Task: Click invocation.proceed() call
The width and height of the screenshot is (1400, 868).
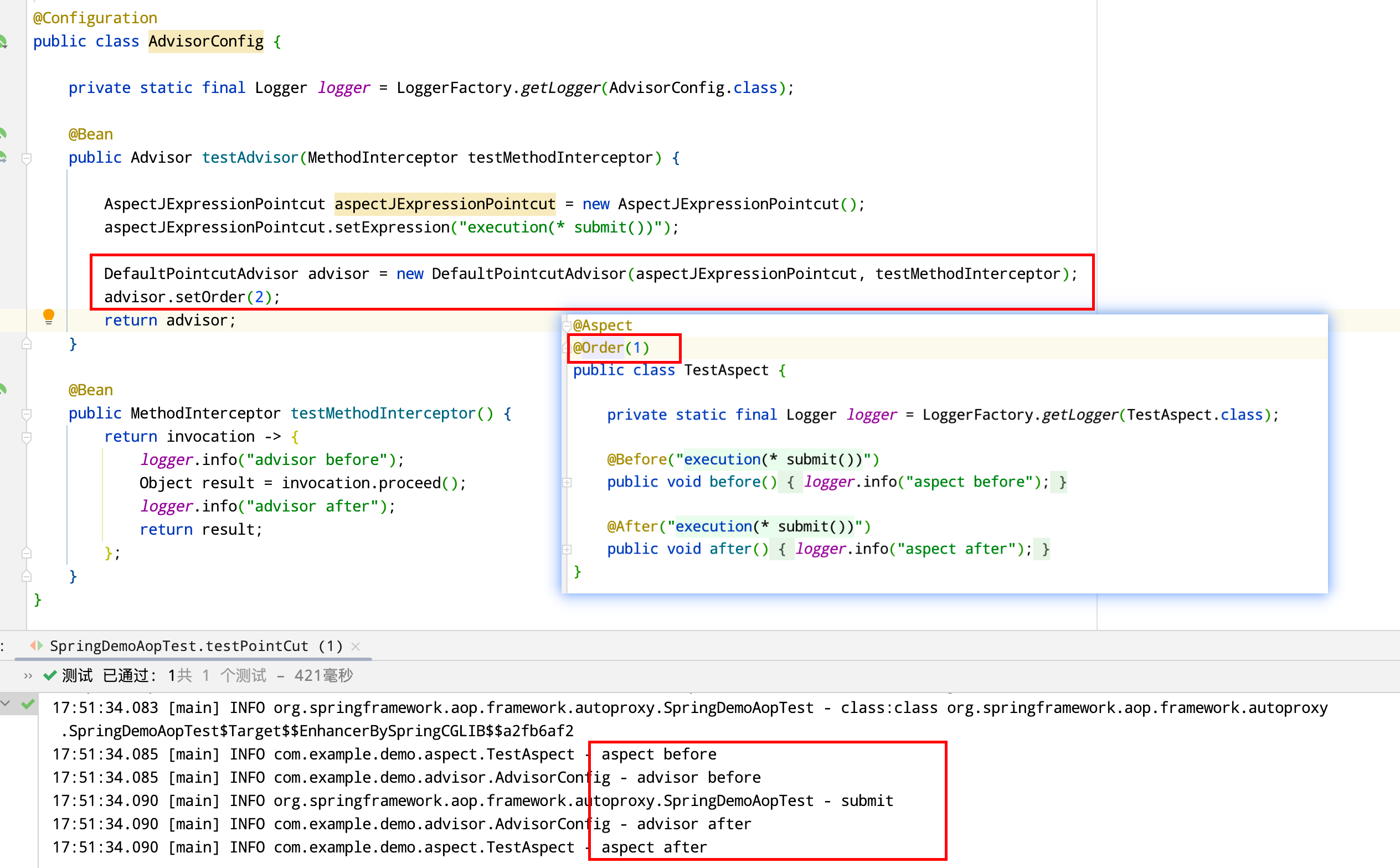Action: pyautogui.click(x=370, y=483)
